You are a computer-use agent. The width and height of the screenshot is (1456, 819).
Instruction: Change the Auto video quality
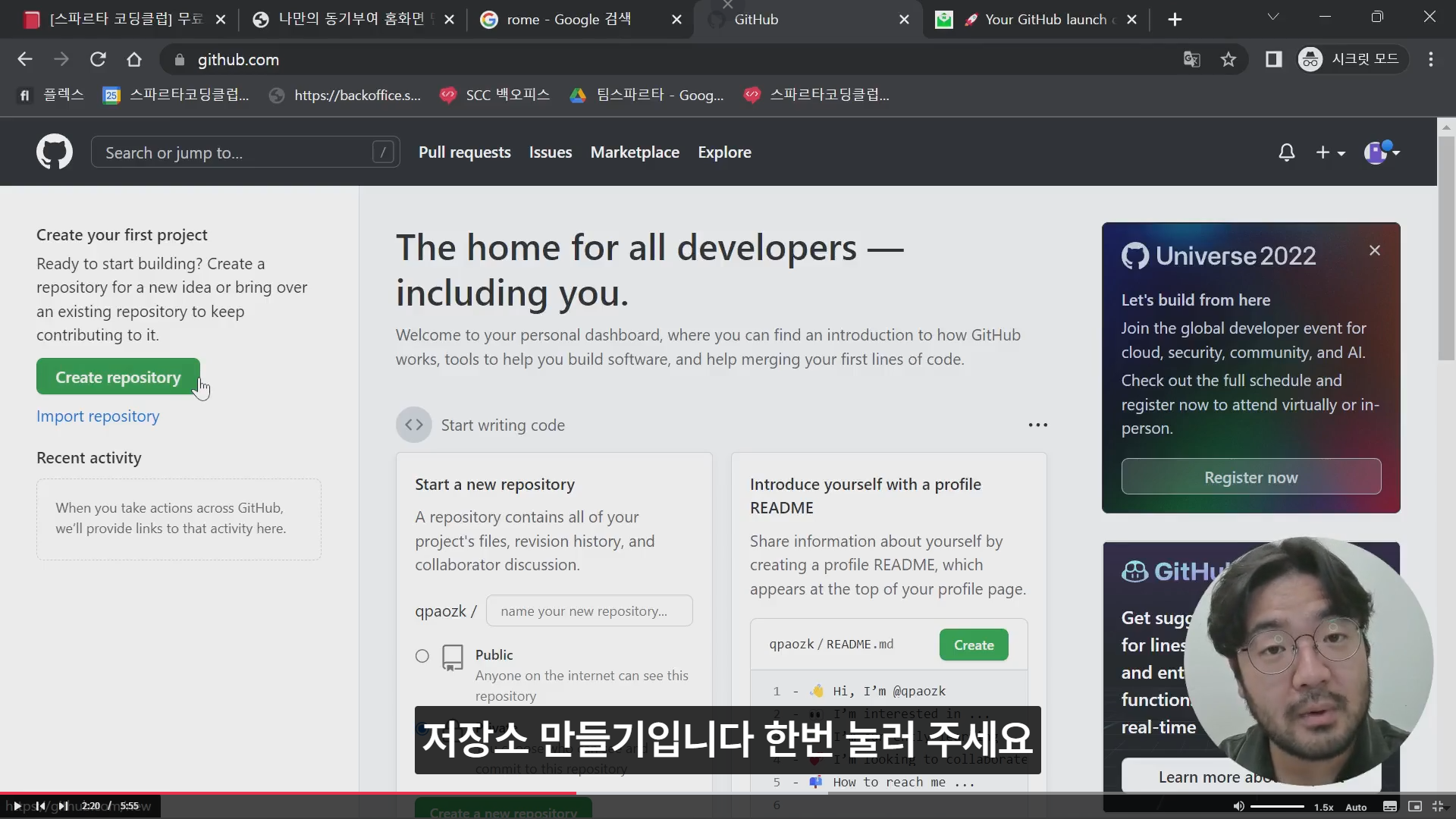click(1356, 807)
